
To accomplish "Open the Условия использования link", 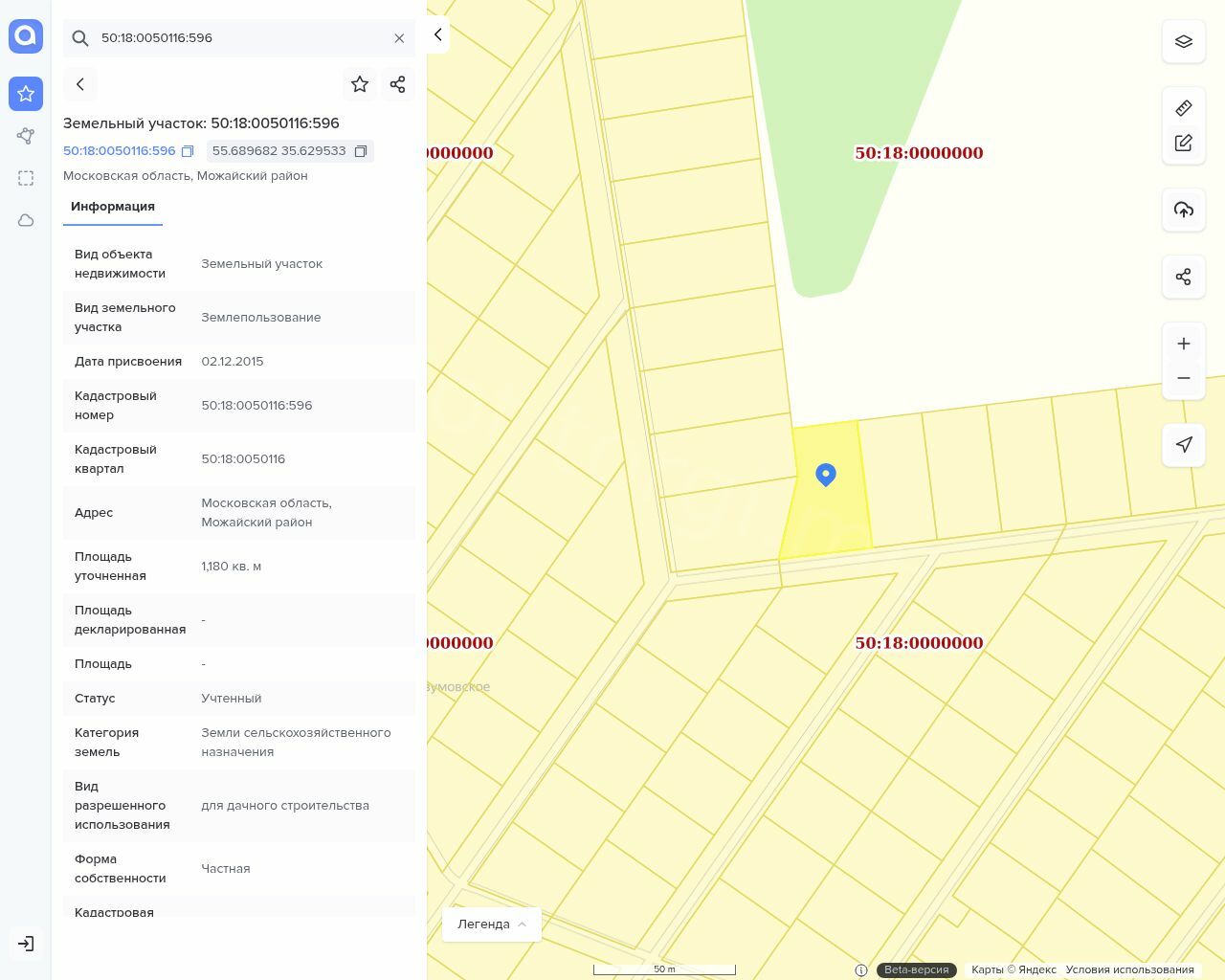I will 1129,969.
